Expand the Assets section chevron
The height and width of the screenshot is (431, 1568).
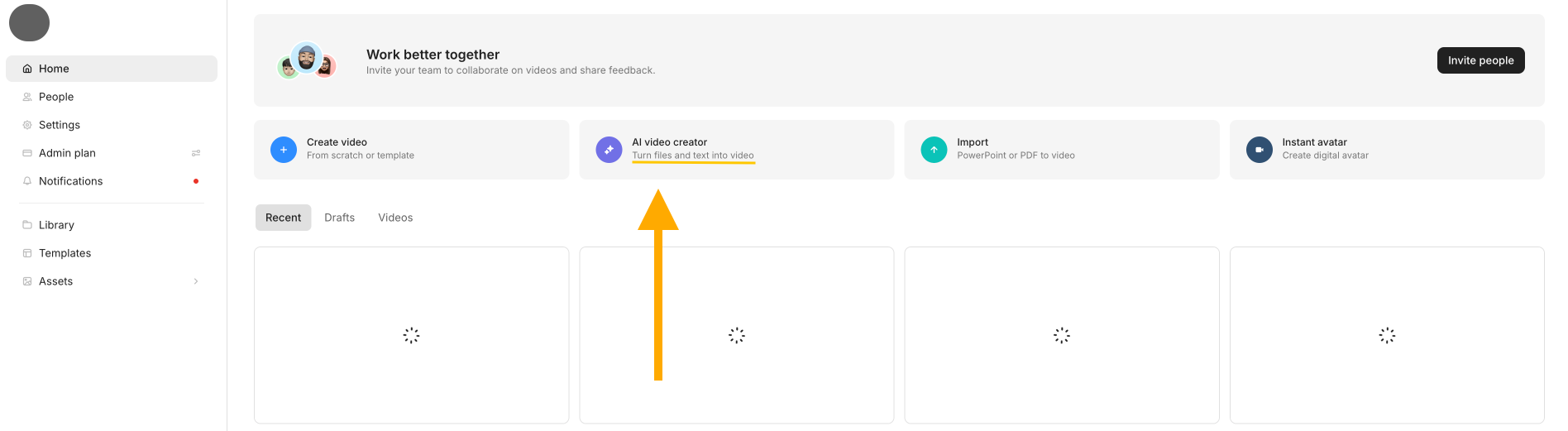click(196, 281)
